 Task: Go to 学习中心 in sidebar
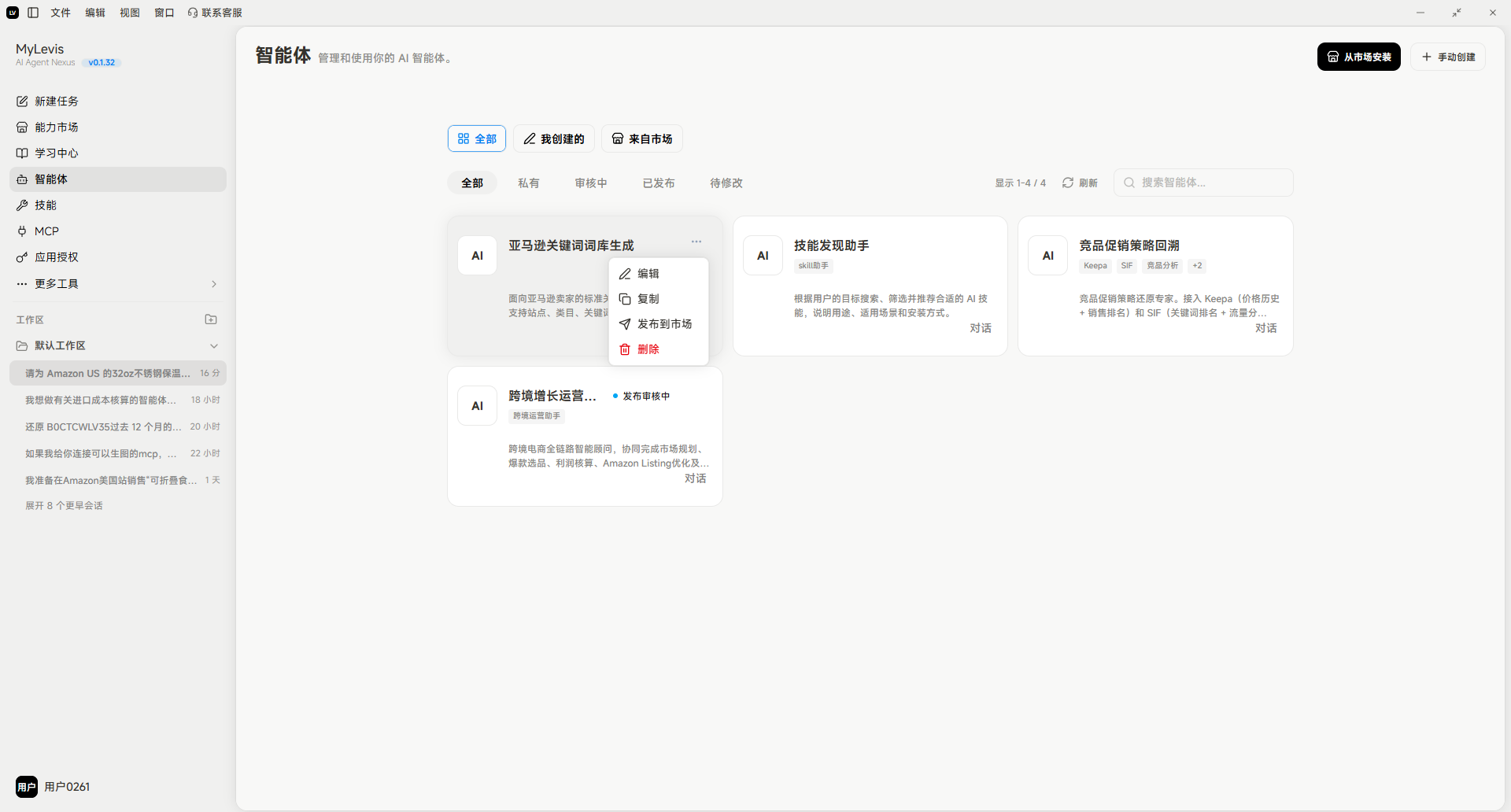118,153
